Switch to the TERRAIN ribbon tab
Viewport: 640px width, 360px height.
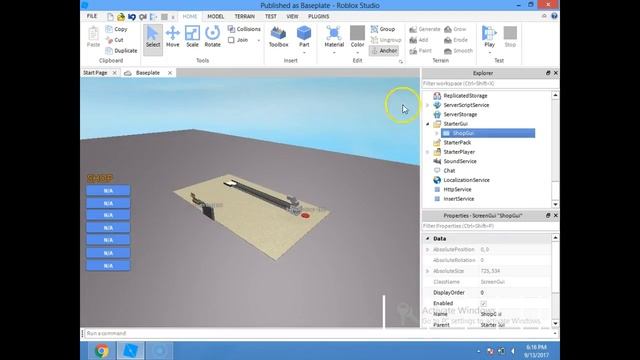(x=244, y=16)
